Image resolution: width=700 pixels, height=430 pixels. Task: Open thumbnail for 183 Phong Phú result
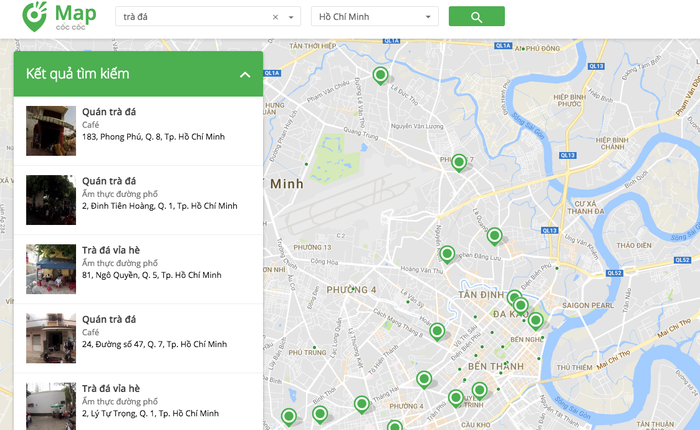coord(51,131)
